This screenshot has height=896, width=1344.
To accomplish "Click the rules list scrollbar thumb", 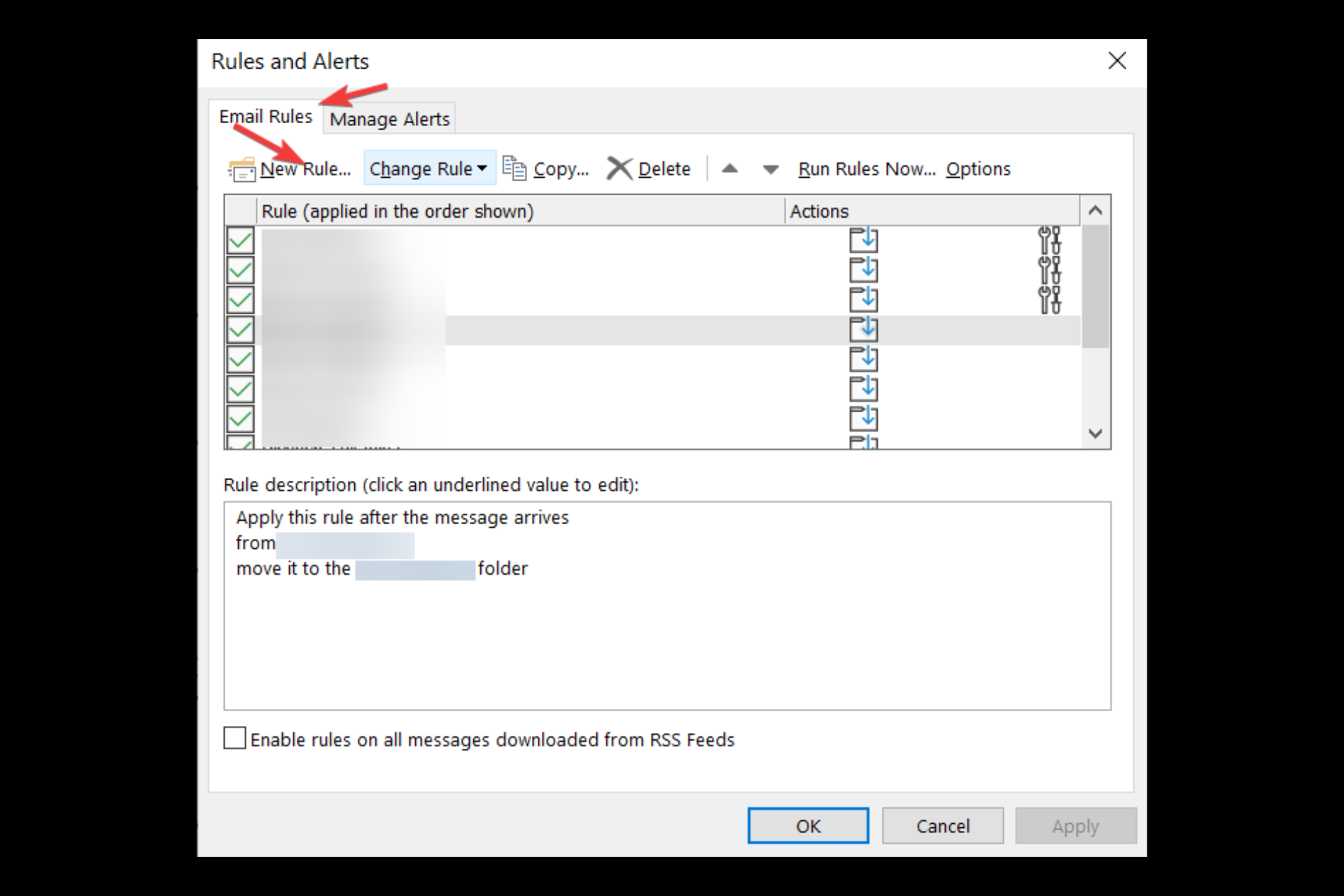I will click(x=1095, y=286).
